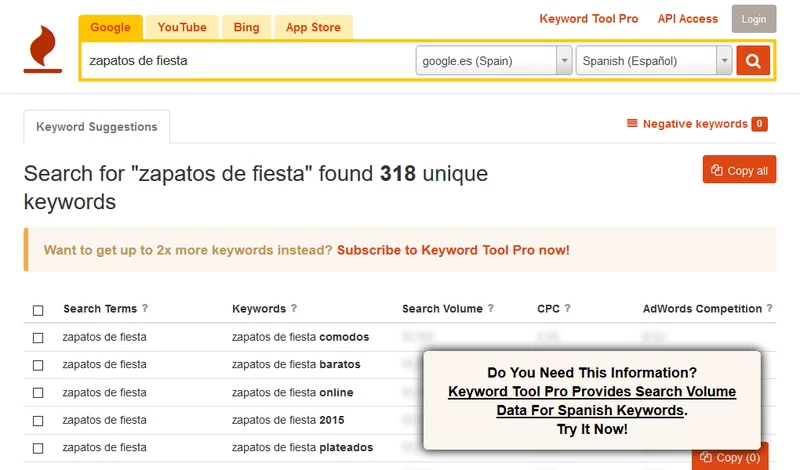
Task: Switch to the Bing tab
Action: 246,28
